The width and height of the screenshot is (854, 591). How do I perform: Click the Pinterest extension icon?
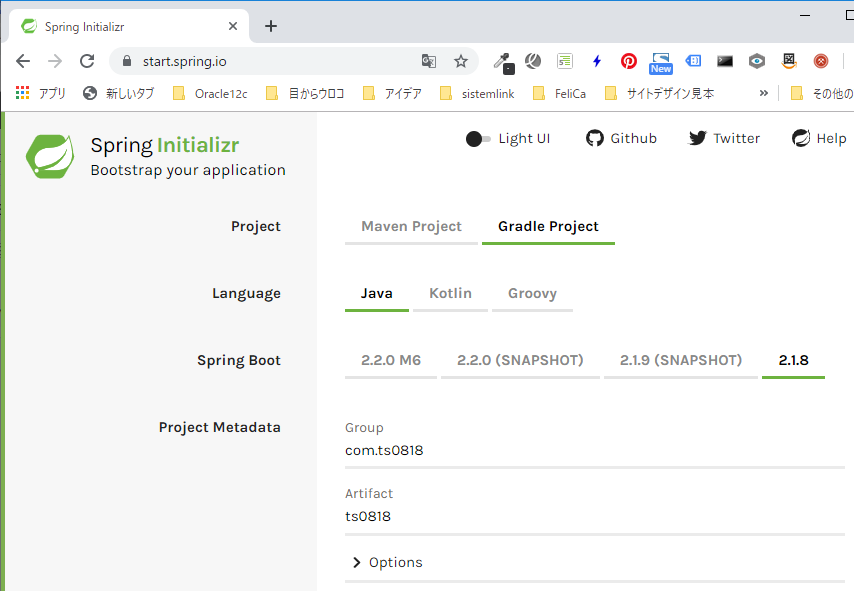[x=629, y=61]
